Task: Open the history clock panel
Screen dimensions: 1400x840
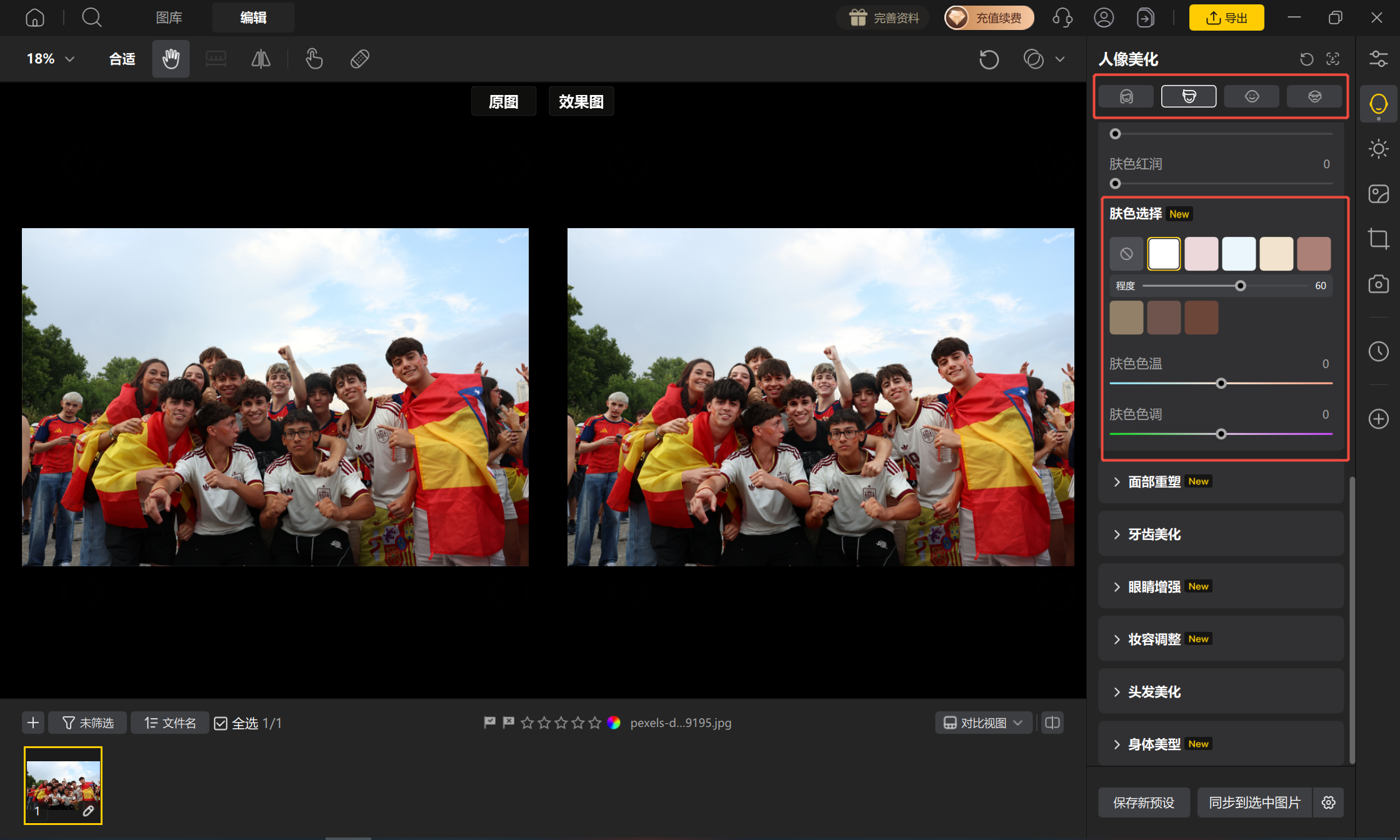Action: click(1378, 351)
